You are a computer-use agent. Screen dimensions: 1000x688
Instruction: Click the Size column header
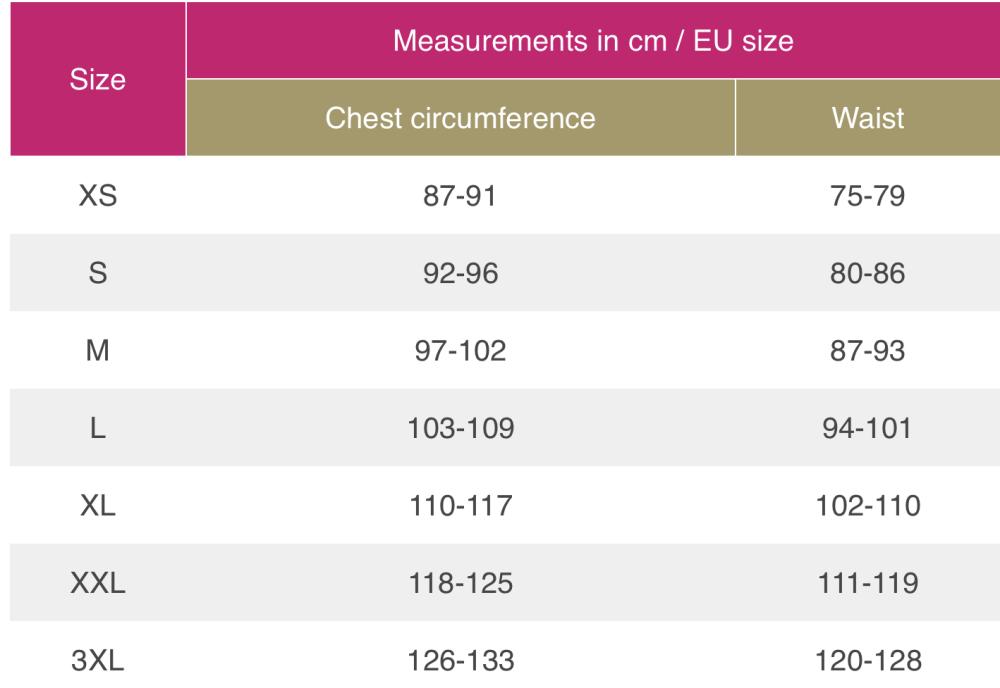pos(98,81)
